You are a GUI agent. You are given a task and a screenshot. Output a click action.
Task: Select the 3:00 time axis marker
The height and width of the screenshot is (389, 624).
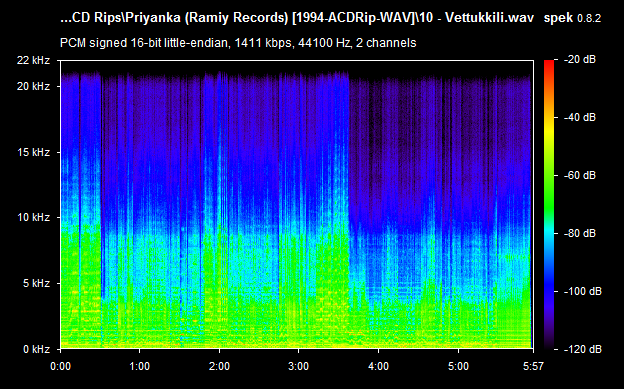pos(299,366)
